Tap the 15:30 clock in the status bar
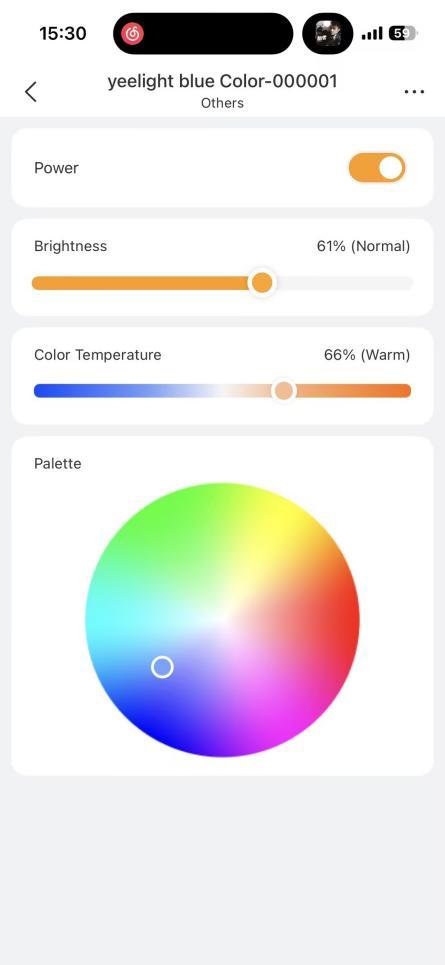The height and width of the screenshot is (965, 445). pyautogui.click(x=63, y=33)
